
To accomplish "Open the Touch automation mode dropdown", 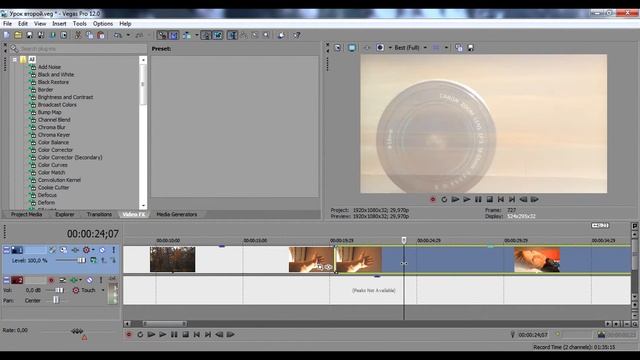I will [x=103, y=290].
